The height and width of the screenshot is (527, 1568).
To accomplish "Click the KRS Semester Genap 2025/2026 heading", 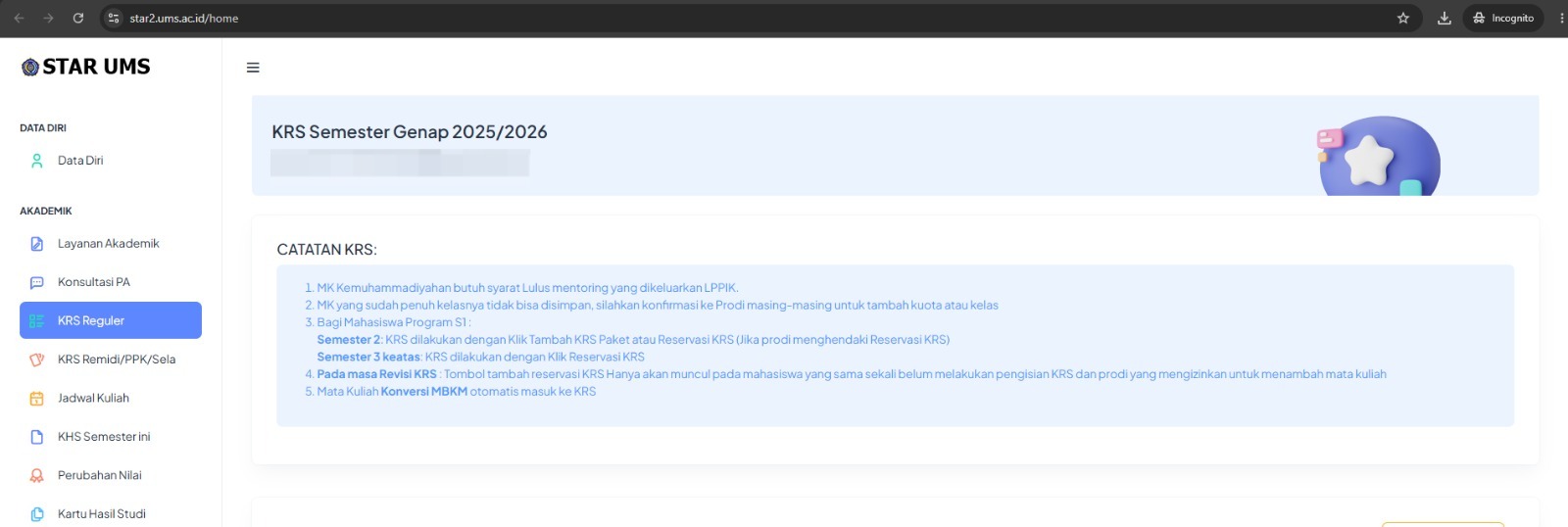I will pos(410,131).
